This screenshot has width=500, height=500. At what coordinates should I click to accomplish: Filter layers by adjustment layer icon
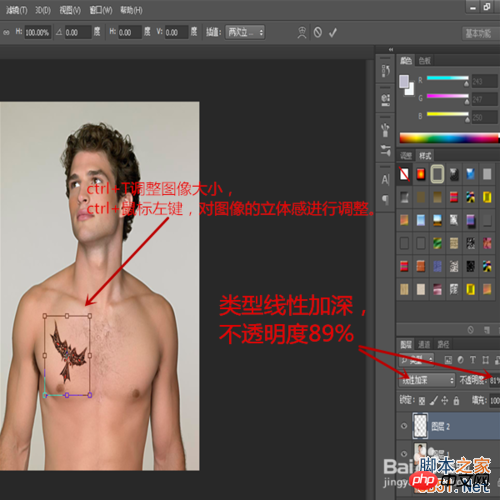tap(460, 360)
